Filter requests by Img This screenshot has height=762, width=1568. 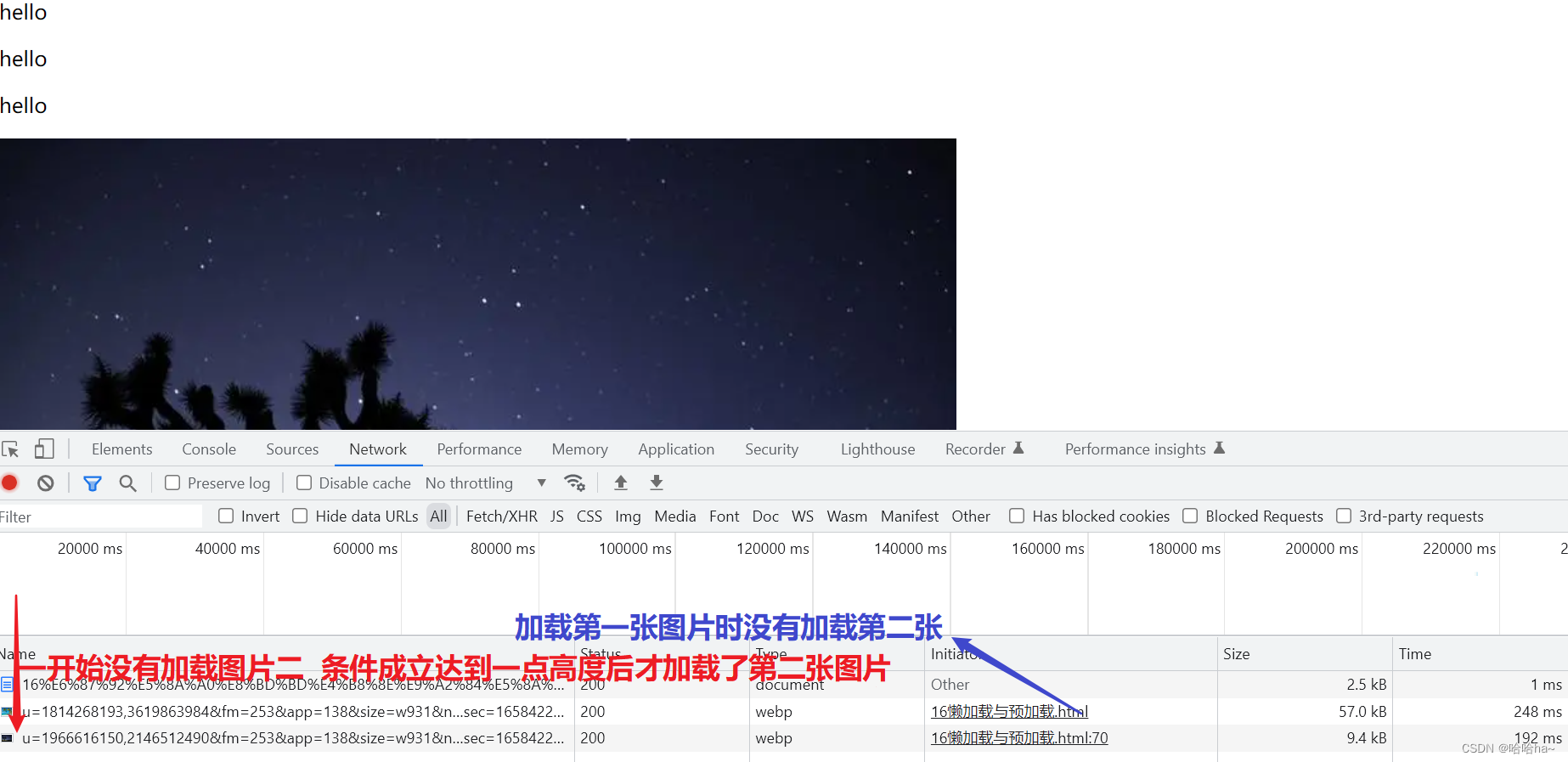pyautogui.click(x=628, y=516)
